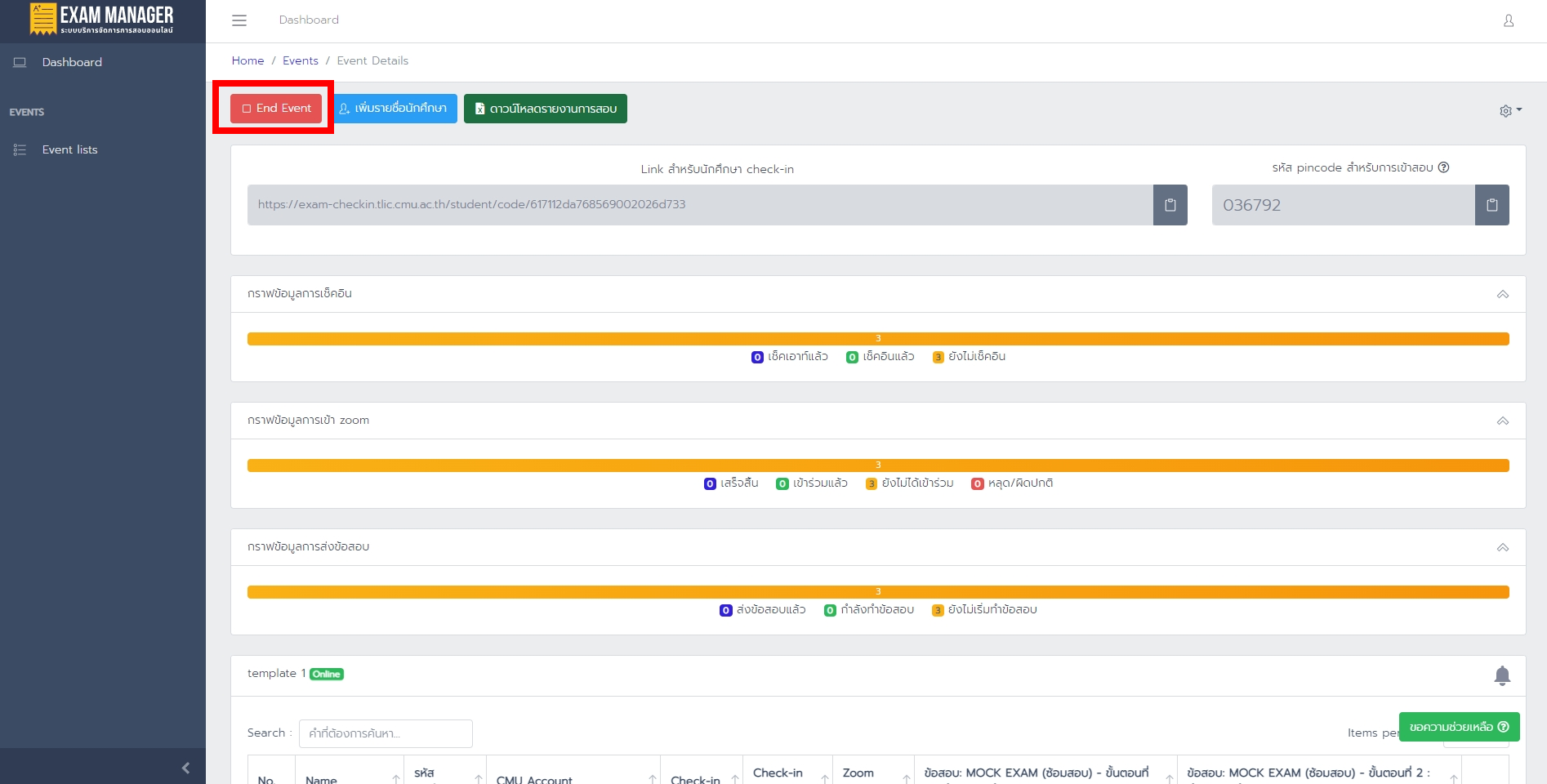The height and width of the screenshot is (784, 1547).
Task: Collapse the zoom data graph panel
Action: [x=1502, y=421]
